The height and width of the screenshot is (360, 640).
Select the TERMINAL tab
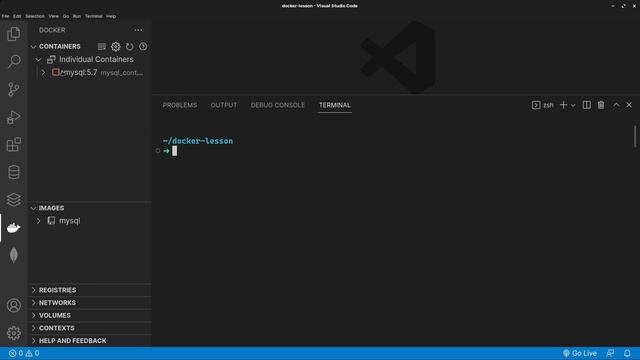click(335, 105)
